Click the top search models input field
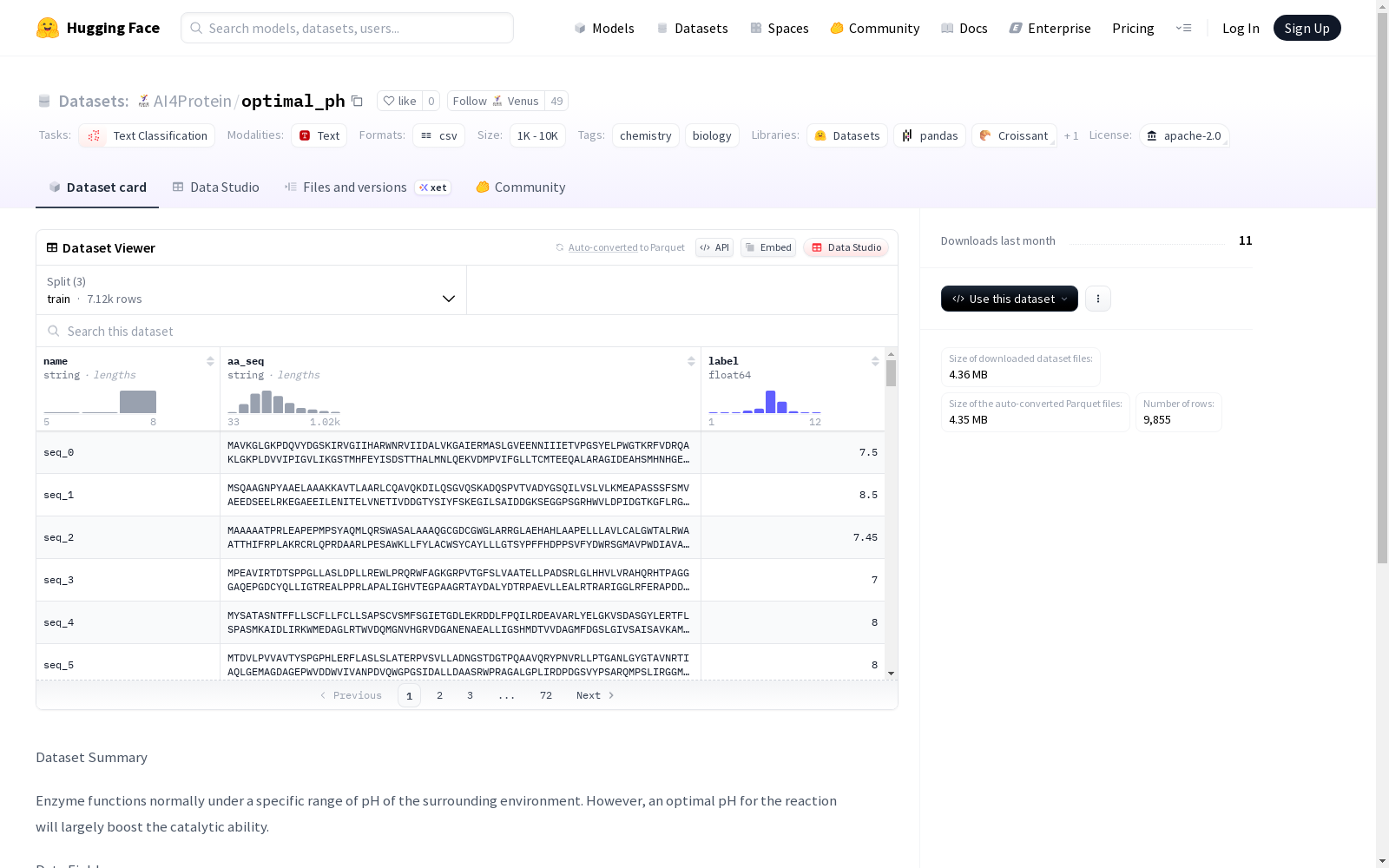 click(x=347, y=28)
